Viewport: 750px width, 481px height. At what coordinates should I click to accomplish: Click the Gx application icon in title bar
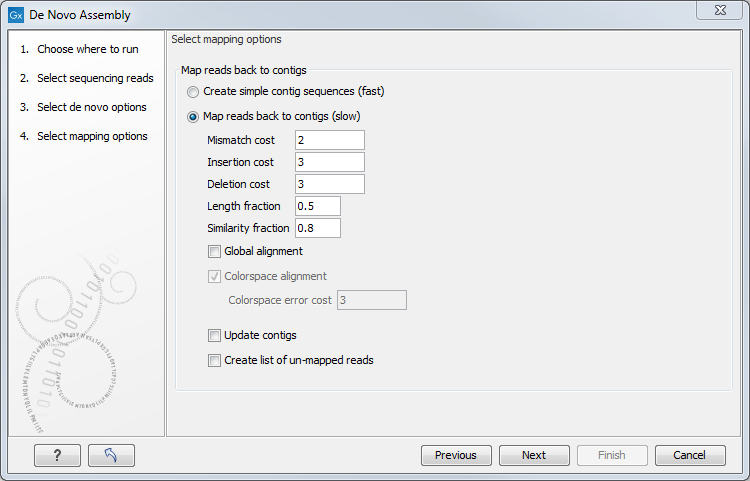pyautogui.click(x=16, y=15)
